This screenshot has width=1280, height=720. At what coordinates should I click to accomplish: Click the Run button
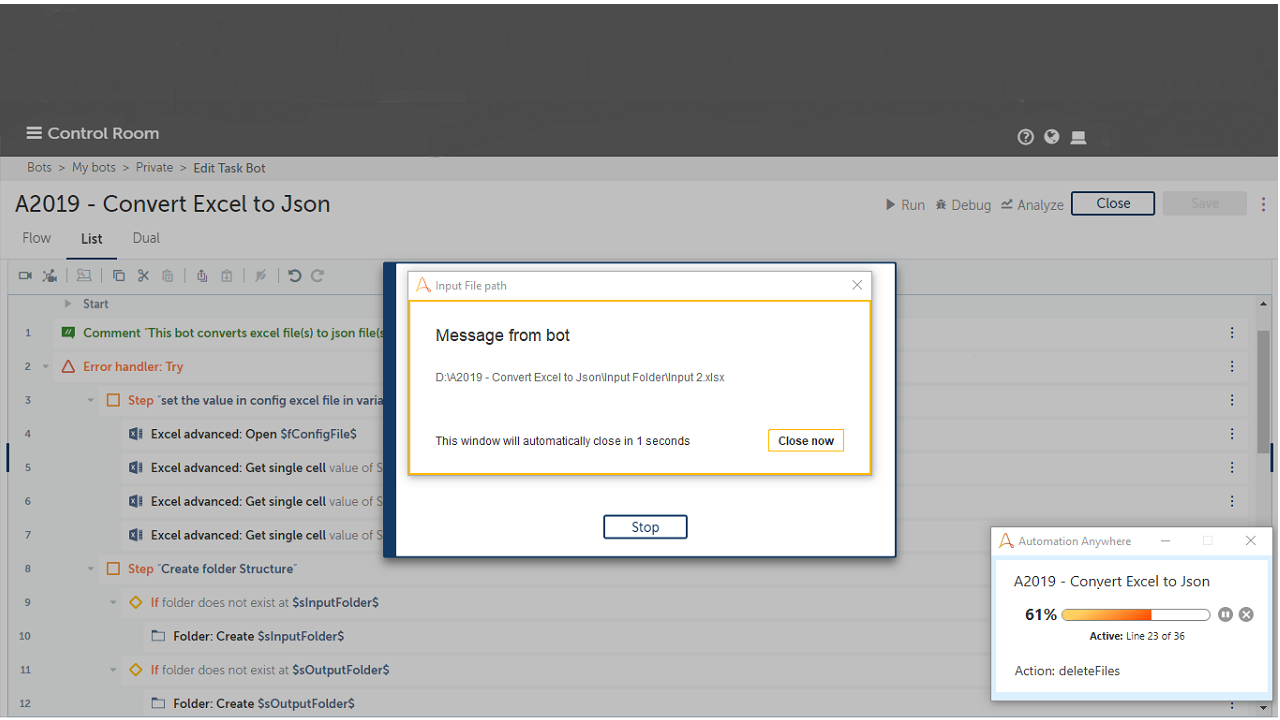[905, 205]
